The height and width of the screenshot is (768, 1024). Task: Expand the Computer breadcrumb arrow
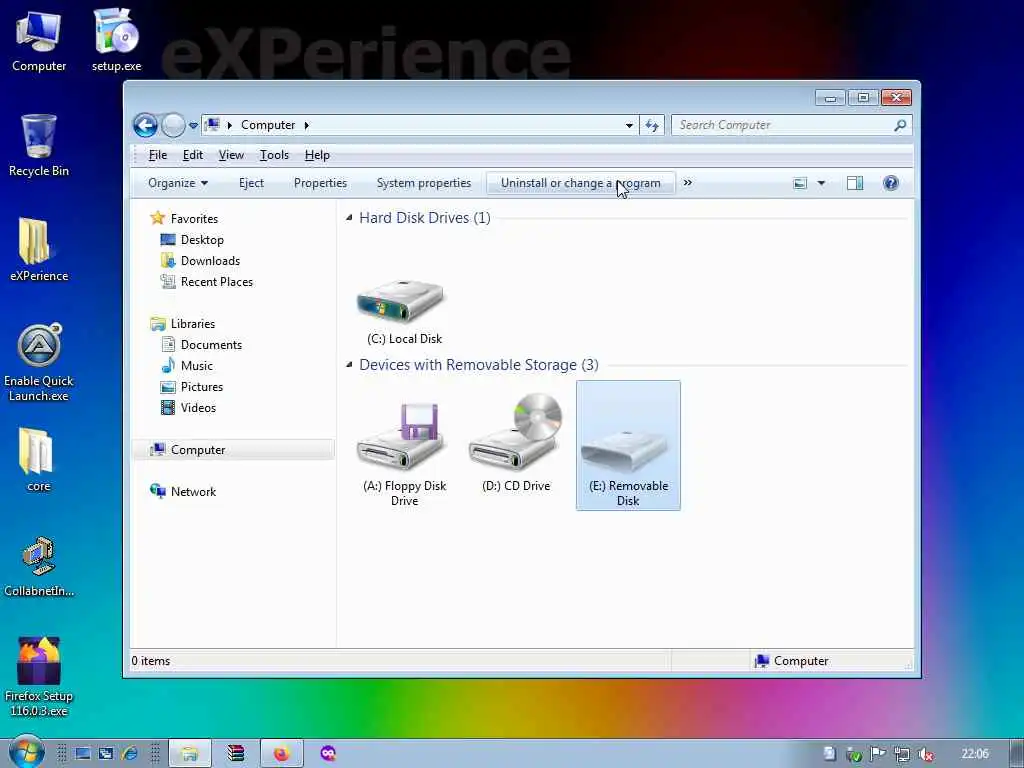pos(306,125)
